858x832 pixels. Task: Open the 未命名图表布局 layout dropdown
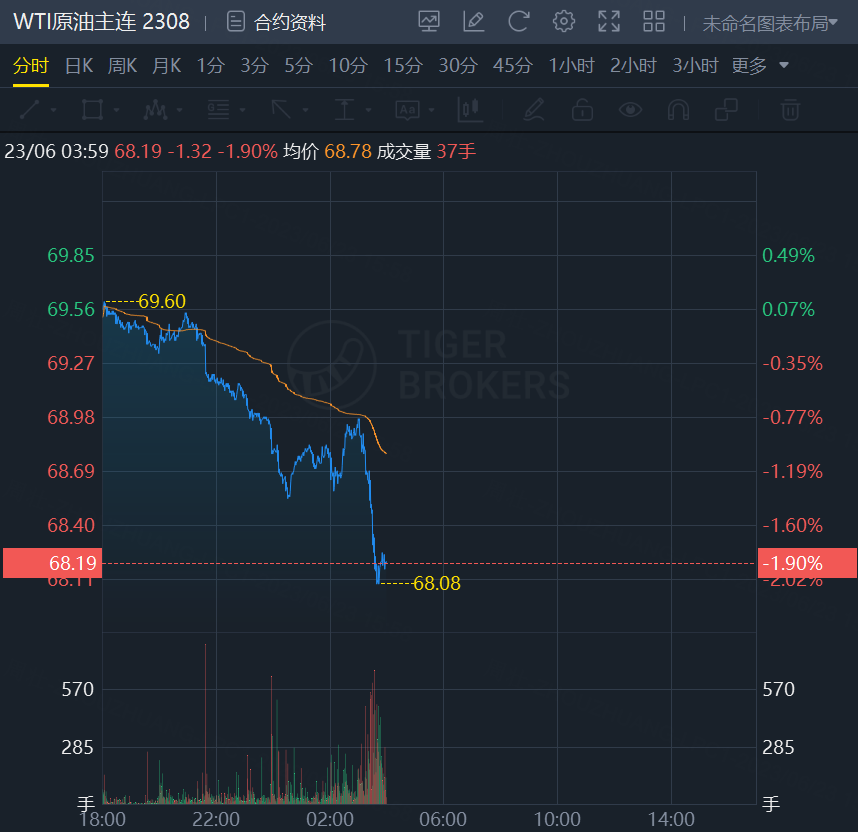click(x=770, y=23)
